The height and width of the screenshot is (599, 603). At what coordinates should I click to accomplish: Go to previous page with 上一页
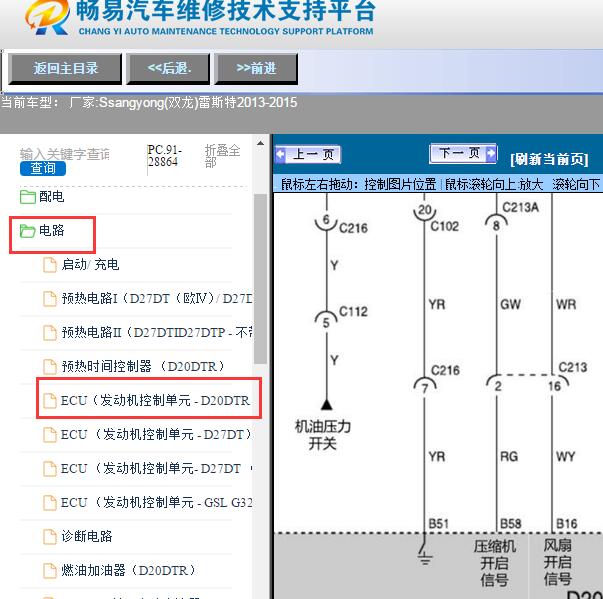308,154
